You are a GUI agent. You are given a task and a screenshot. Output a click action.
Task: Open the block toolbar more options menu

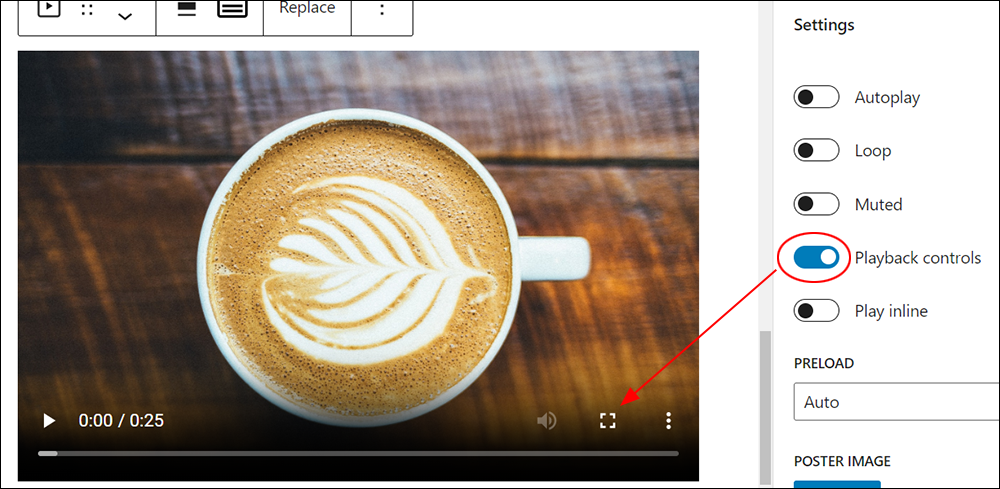pyautogui.click(x=382, y=10)
